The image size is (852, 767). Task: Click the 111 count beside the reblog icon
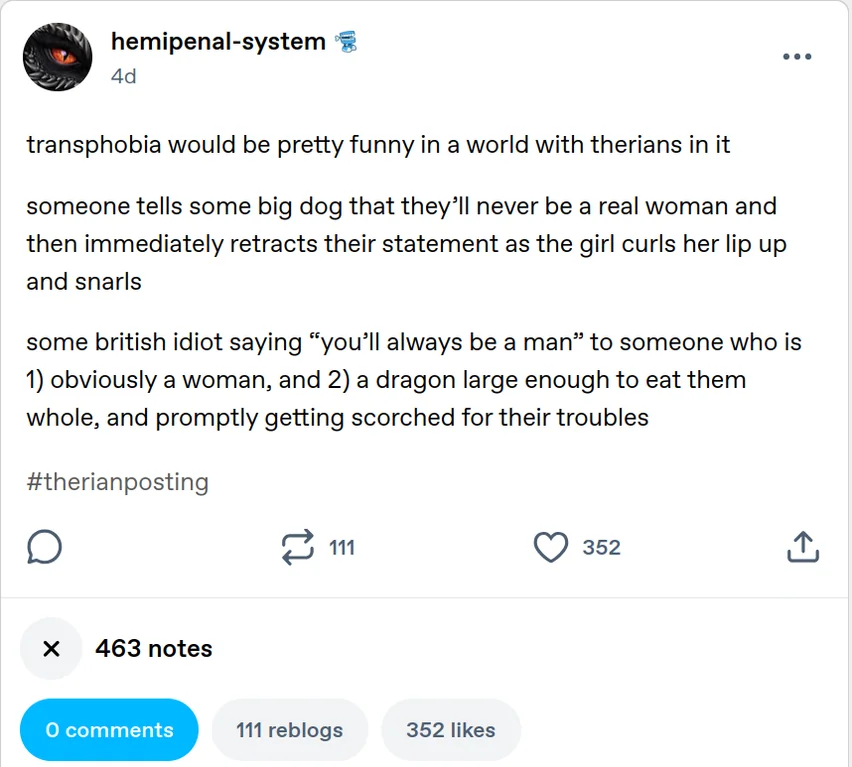(342, 547)
